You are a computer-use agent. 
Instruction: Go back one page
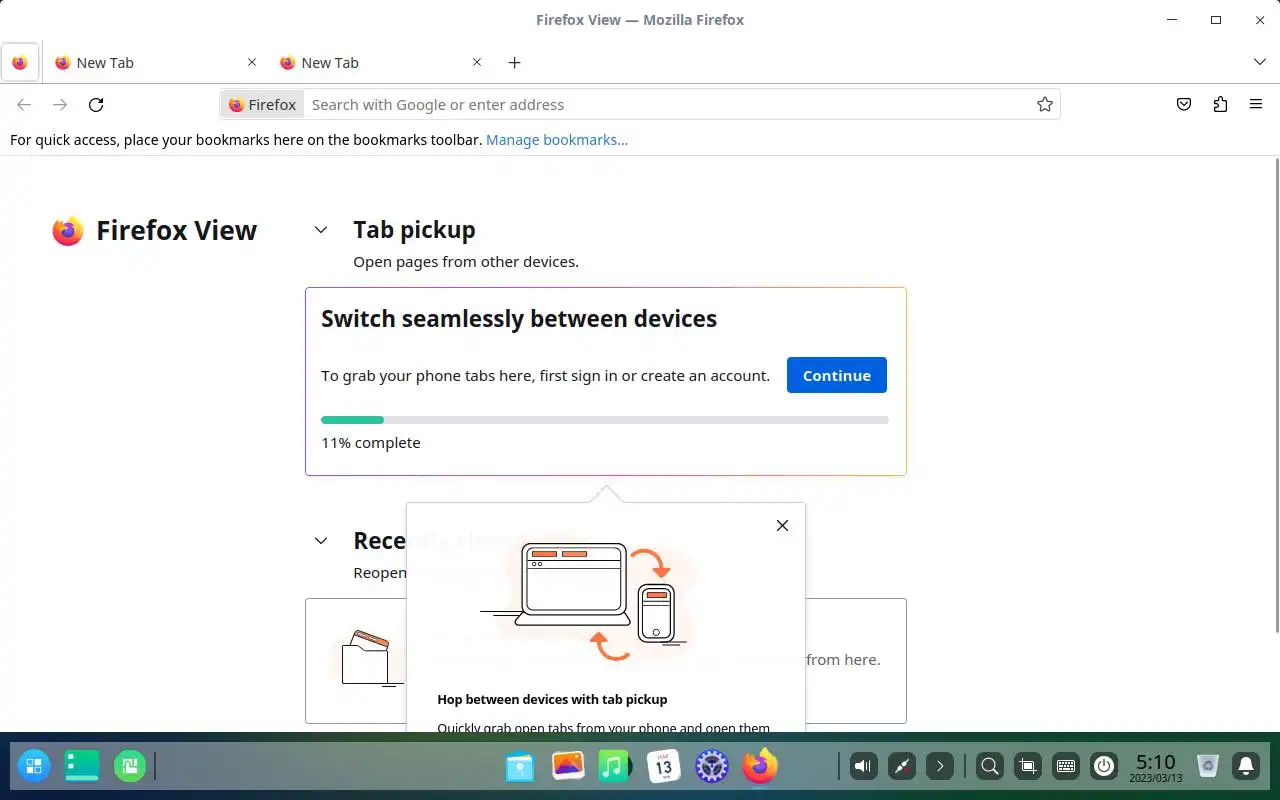pos(24,104)
